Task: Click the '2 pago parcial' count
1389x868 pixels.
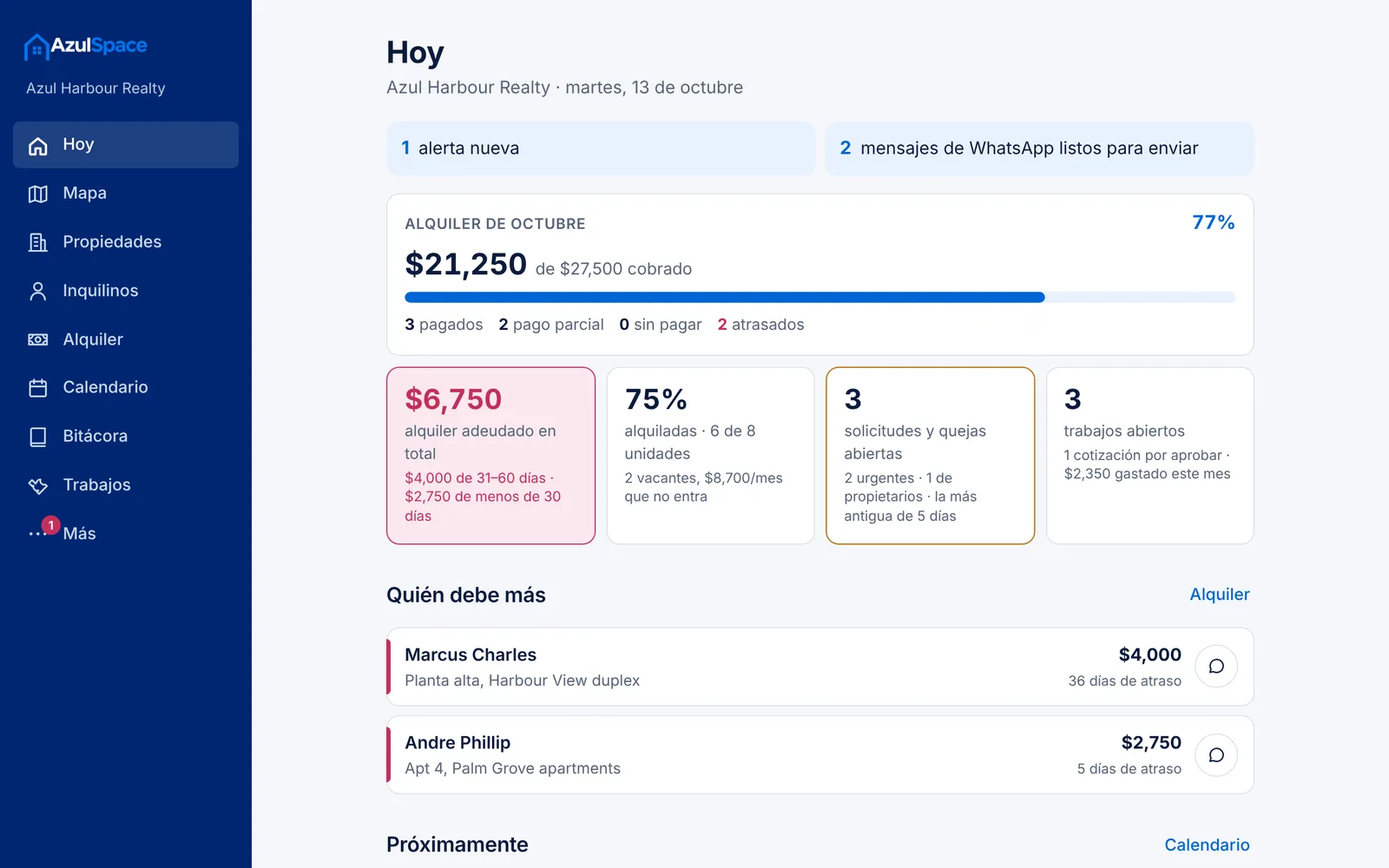Action: tap(551, 325)
